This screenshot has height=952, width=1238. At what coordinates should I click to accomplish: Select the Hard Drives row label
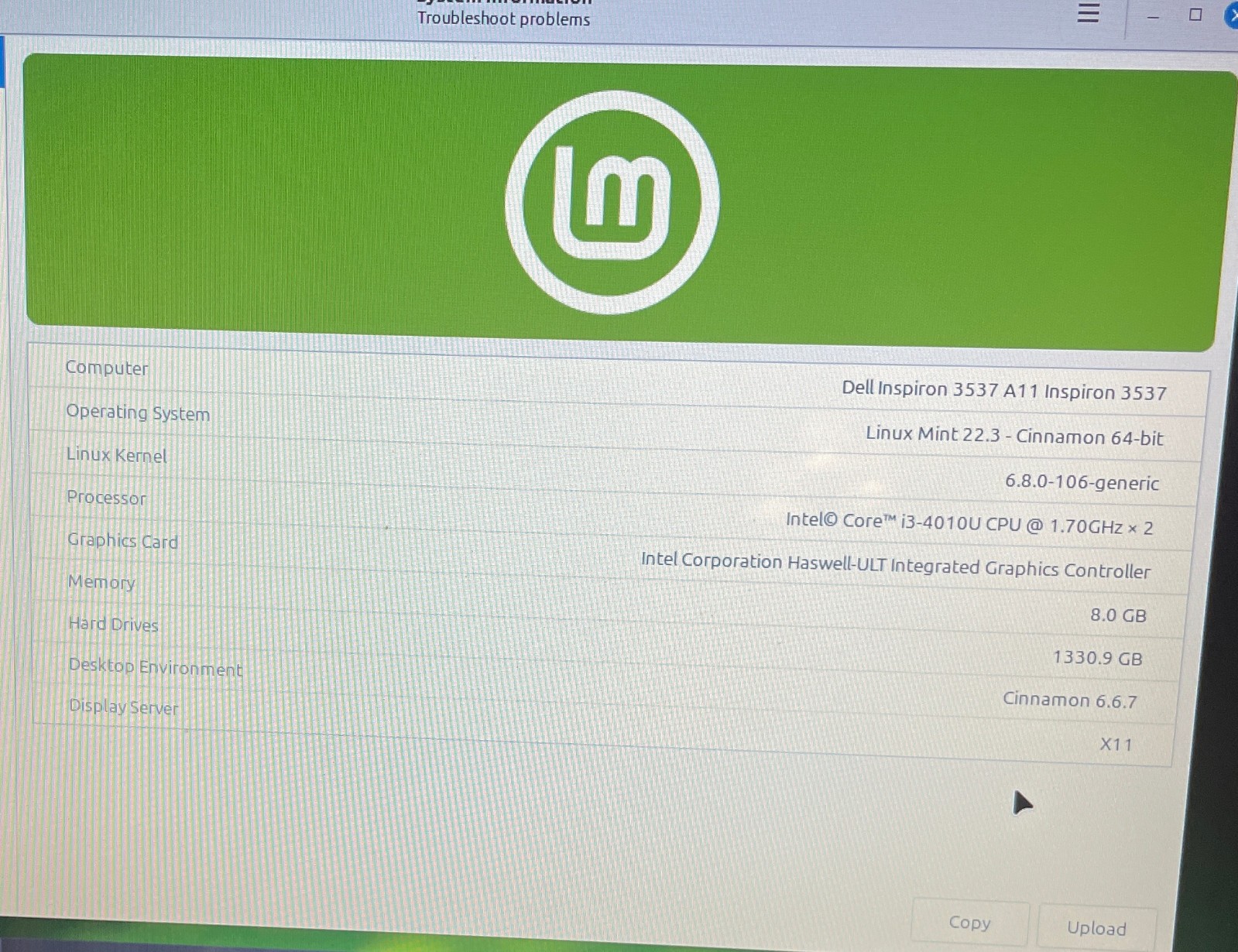tap(113, 624)
